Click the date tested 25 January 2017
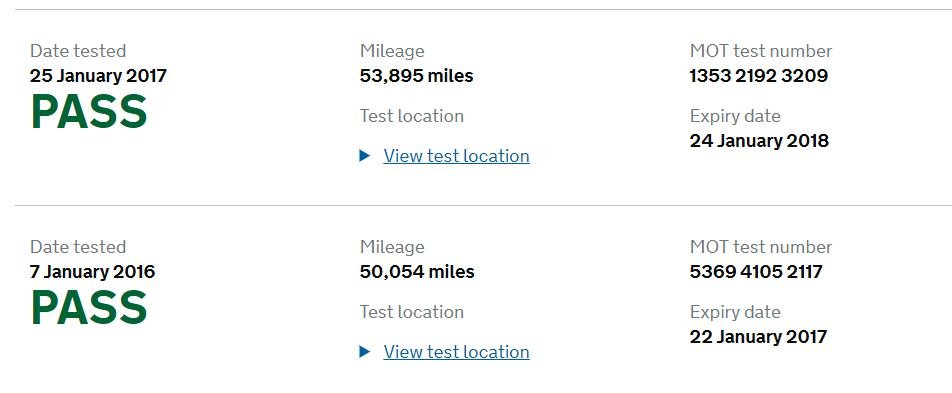 (x=98, y=76)
